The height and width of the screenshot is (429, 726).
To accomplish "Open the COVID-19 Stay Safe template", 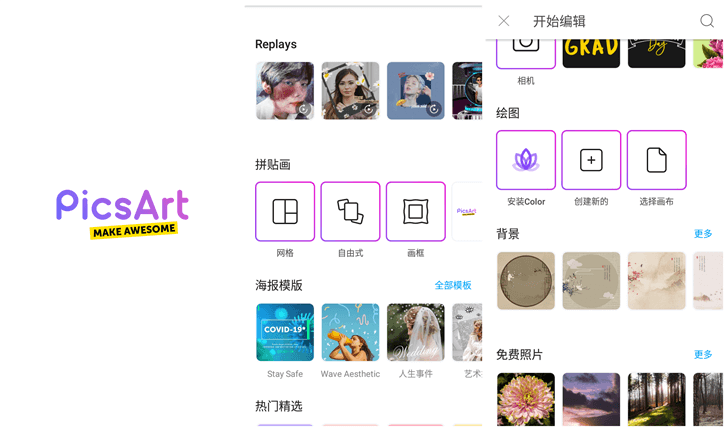I will (285, 332).
